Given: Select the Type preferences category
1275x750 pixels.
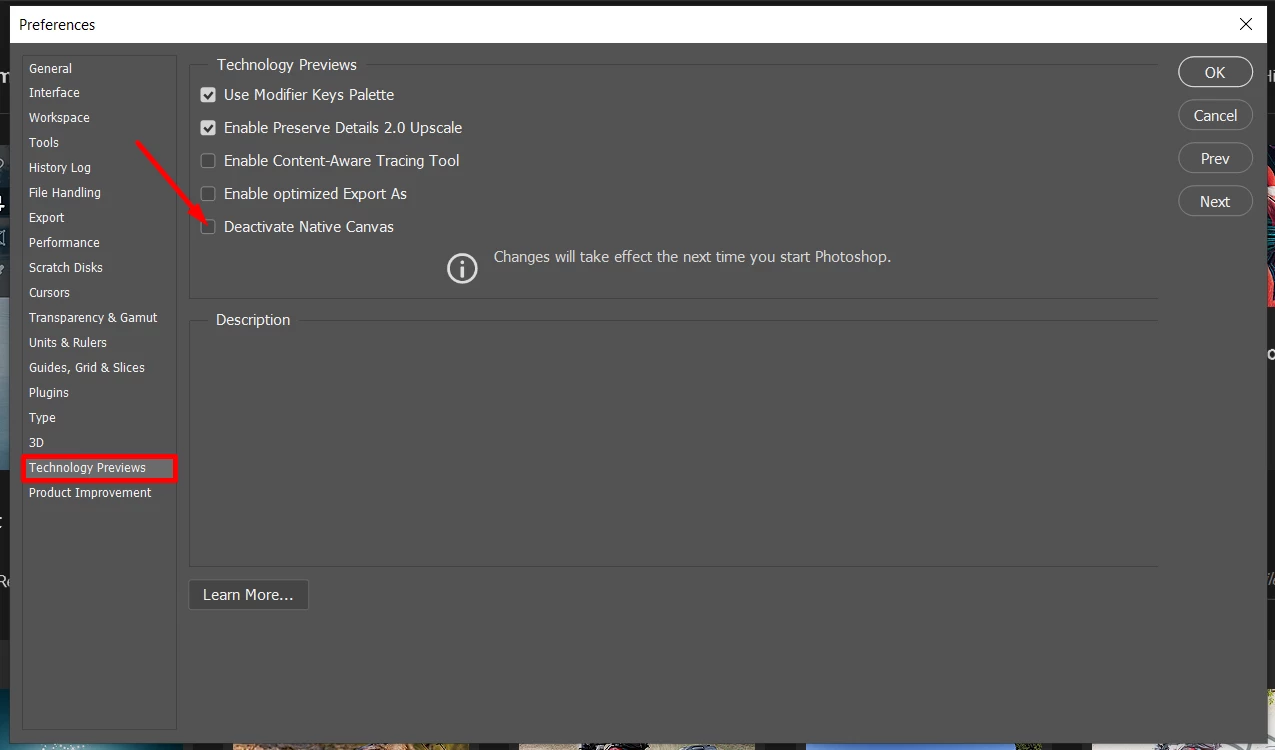Looking at the screenshot, I should pos(42,418).
